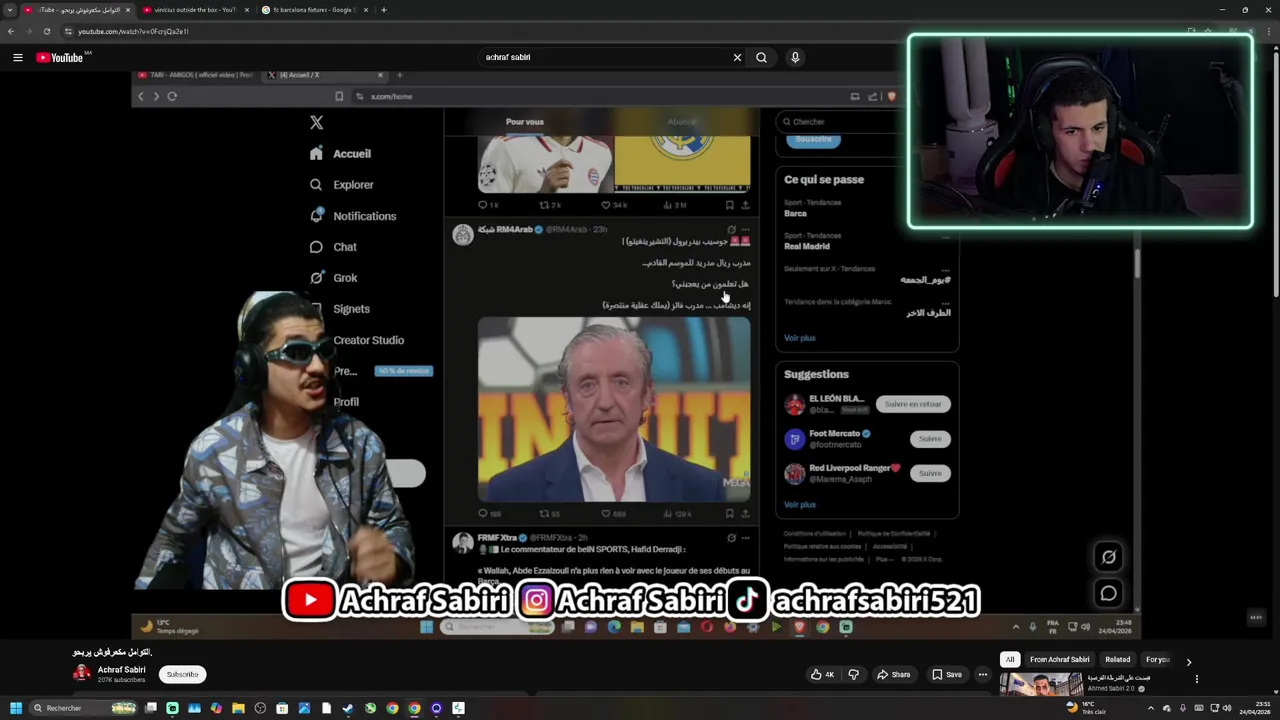Subscribe to Achraf Sabiri channel
The image size is (1280, 720).
click(182, 675)
